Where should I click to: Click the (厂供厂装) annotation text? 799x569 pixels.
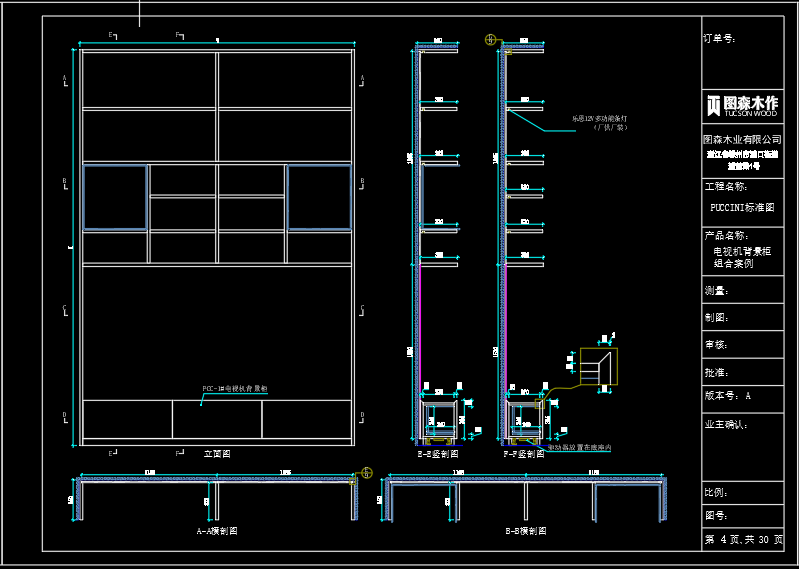pyautogui.click(x=609, y=127)
